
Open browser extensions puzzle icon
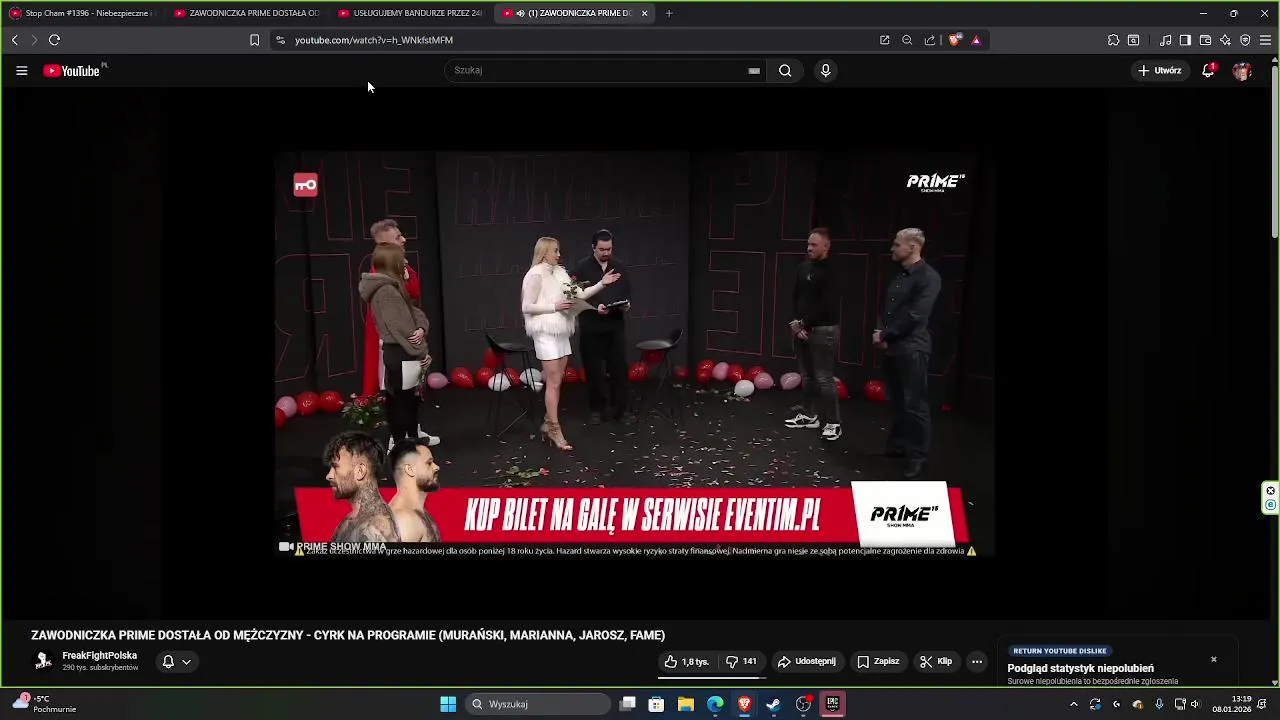click(x=1113, y=40)
